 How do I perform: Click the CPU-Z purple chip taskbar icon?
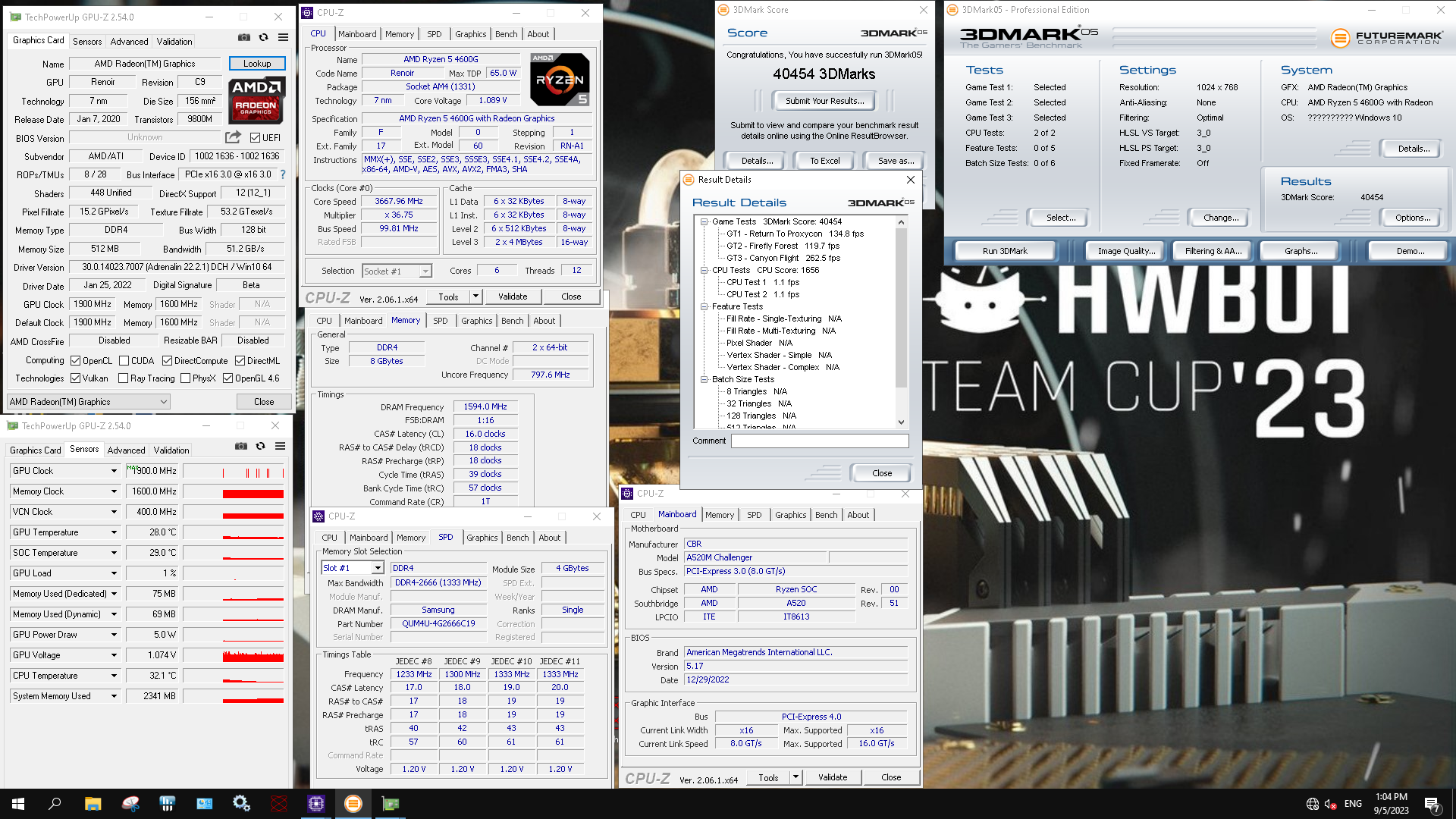(x=316, y=804)
